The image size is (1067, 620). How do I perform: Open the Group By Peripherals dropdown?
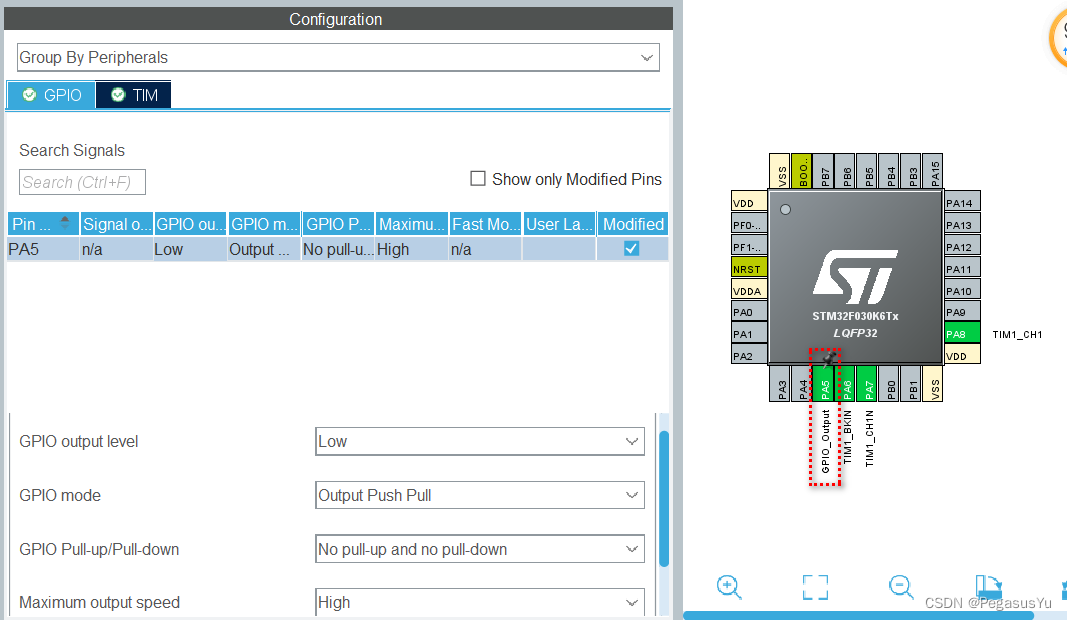point(338,58)
